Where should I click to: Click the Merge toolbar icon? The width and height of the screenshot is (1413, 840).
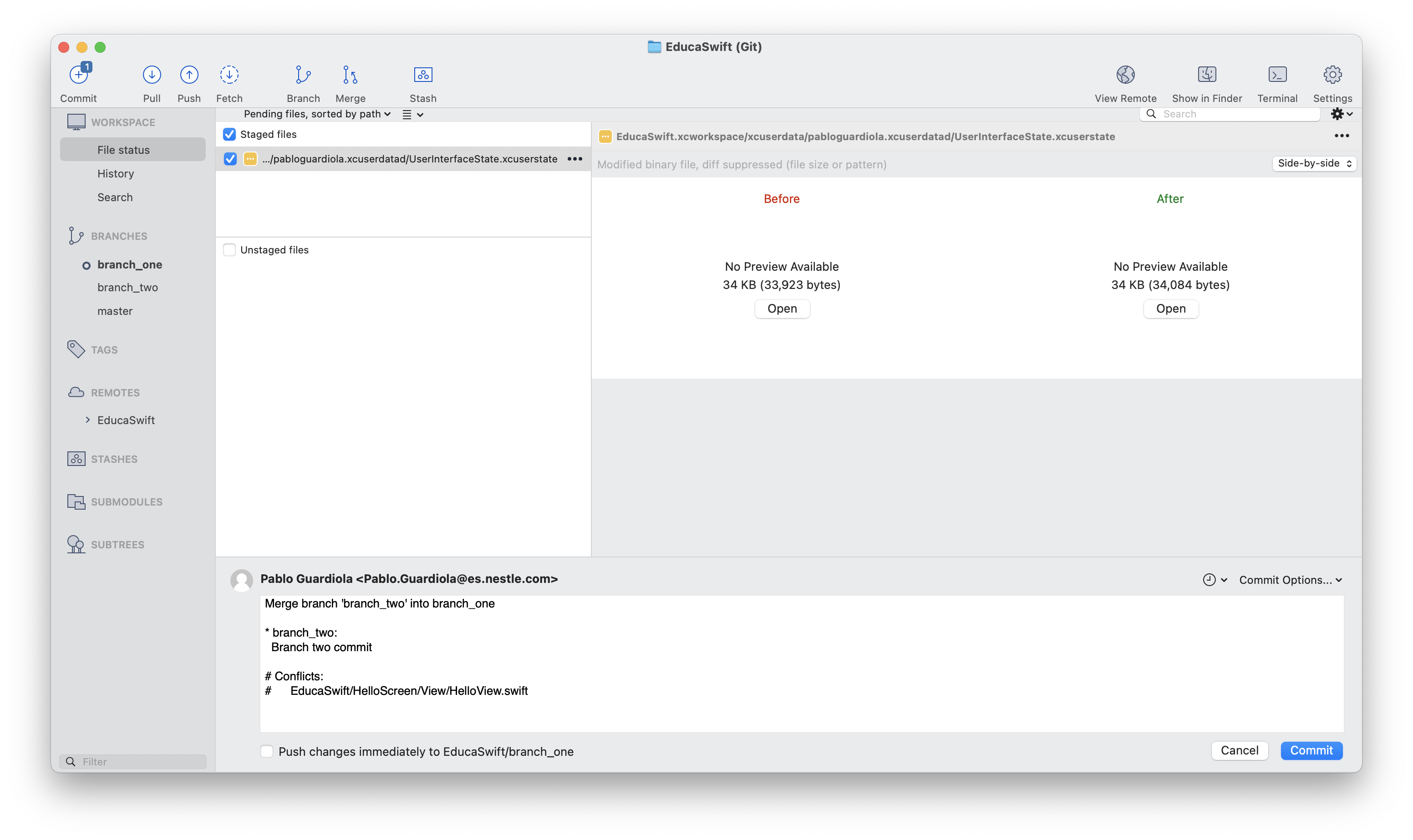click(x=351, y=75)
